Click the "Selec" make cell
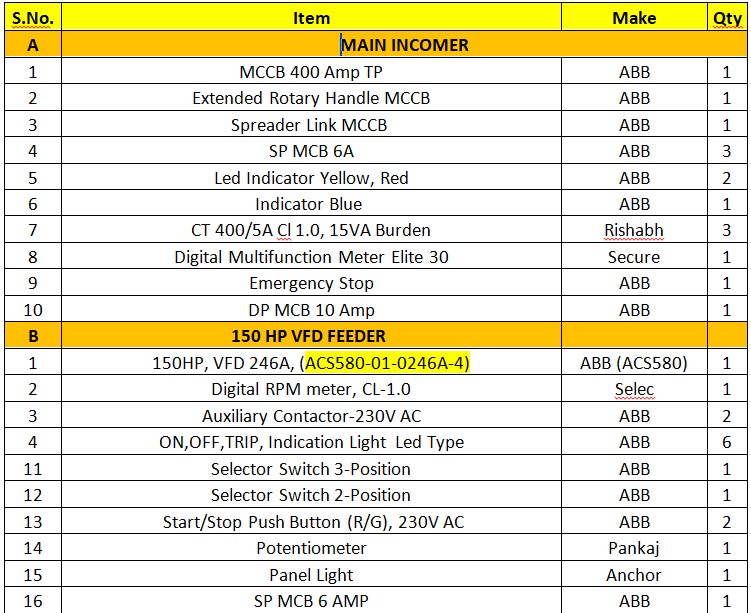 (634, 389)
